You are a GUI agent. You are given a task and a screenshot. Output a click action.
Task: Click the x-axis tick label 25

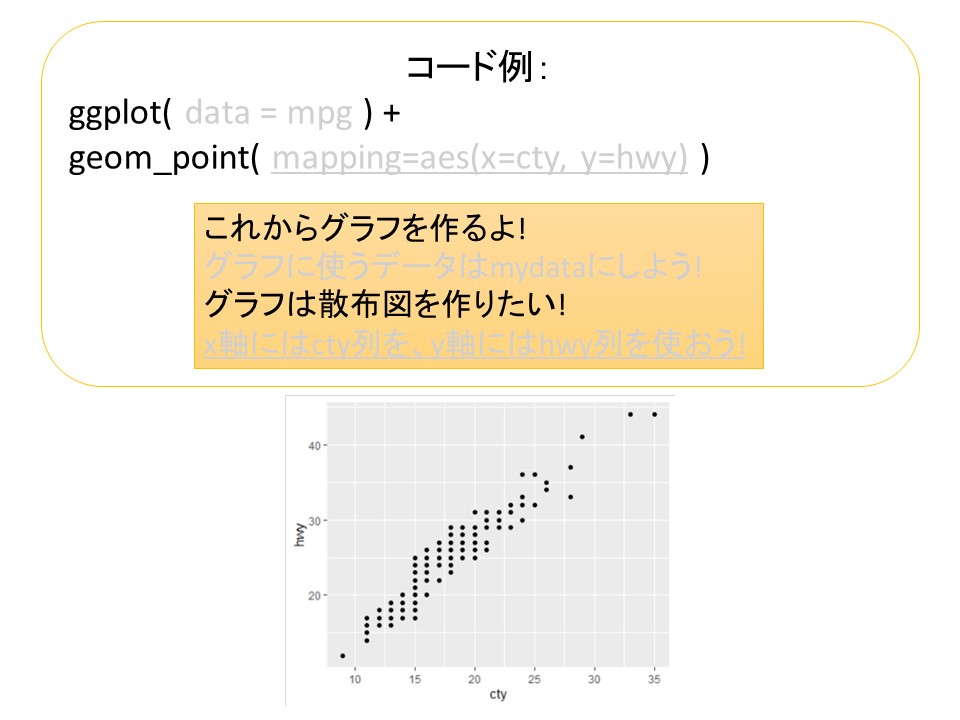click(x=535, y=678)
